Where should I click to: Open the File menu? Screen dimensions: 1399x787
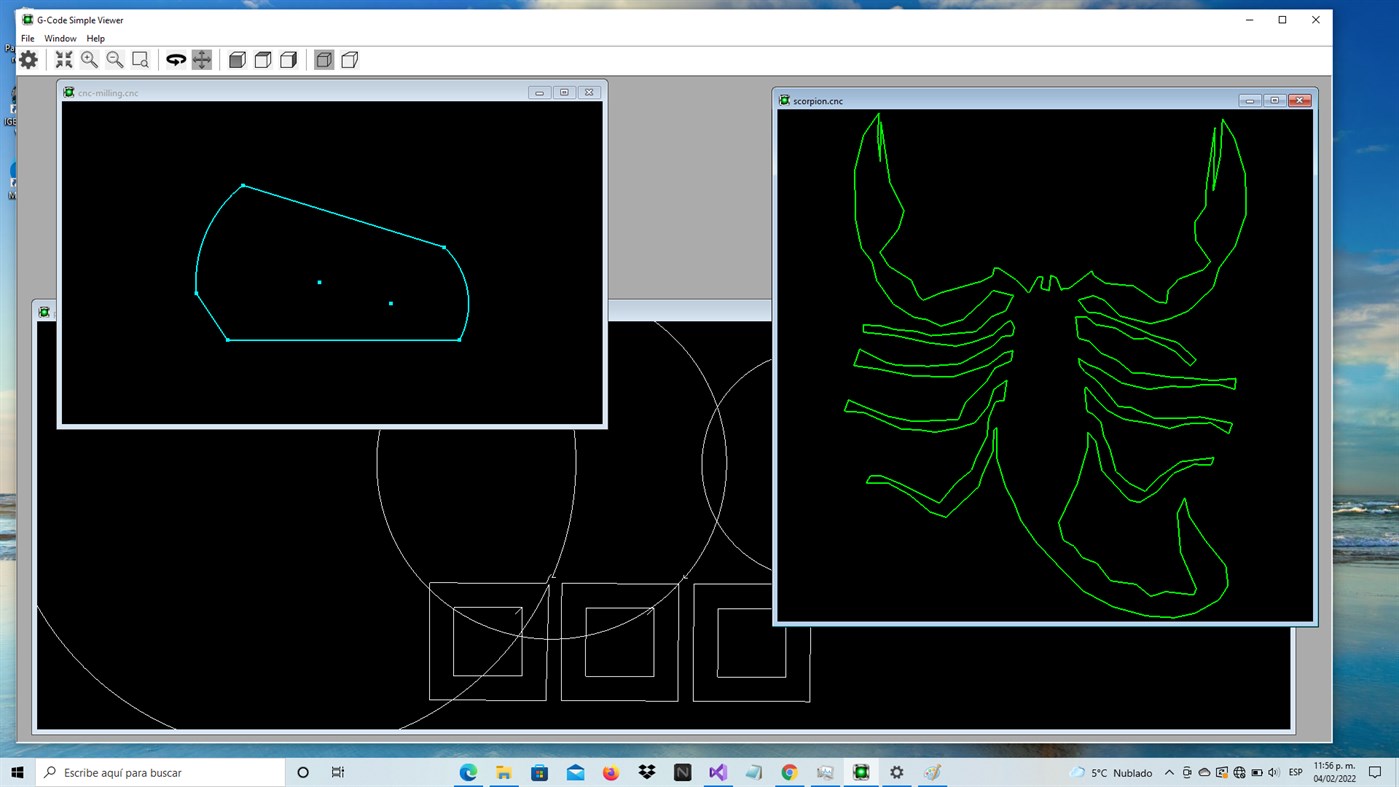(x=26, y=38)
